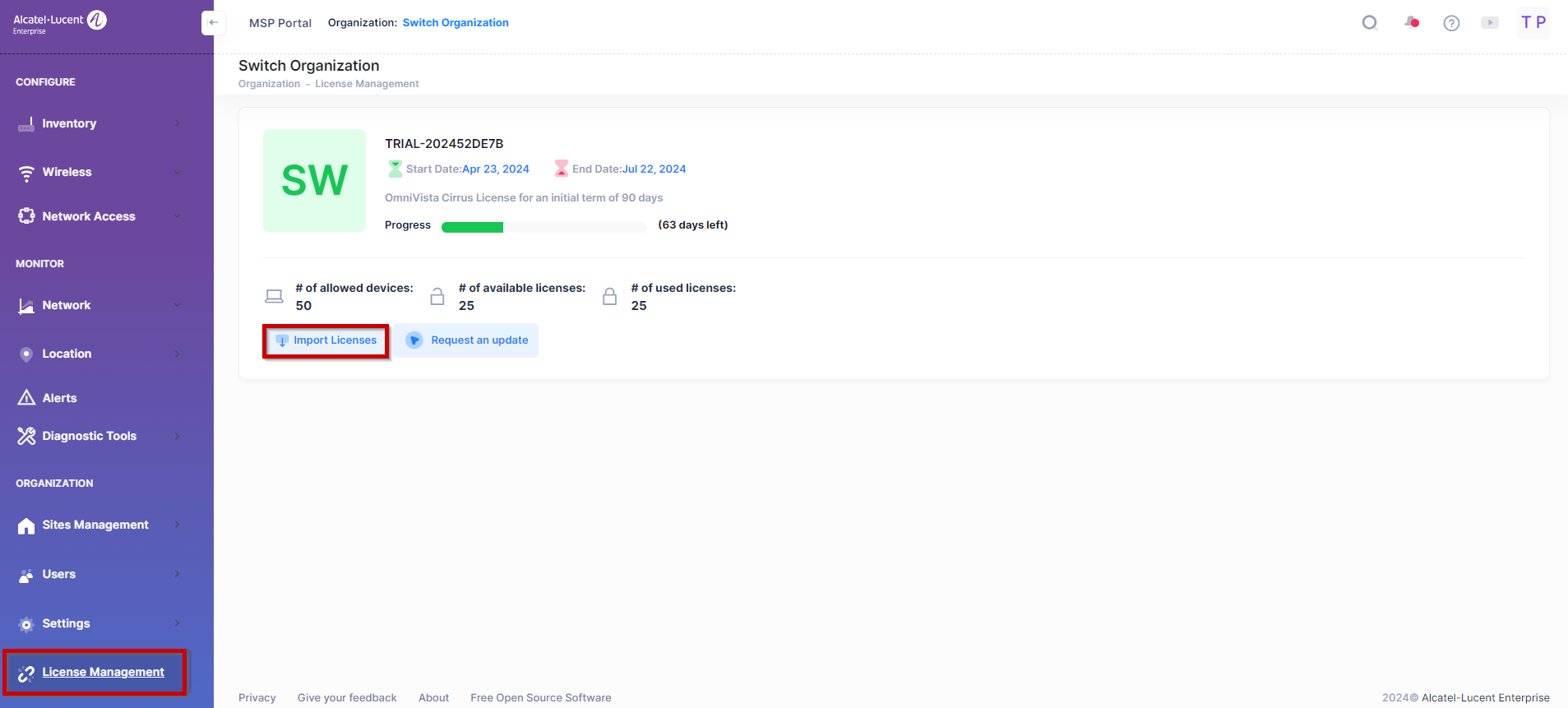Click the Switch Organization link in header

click(x=456, y=23)
